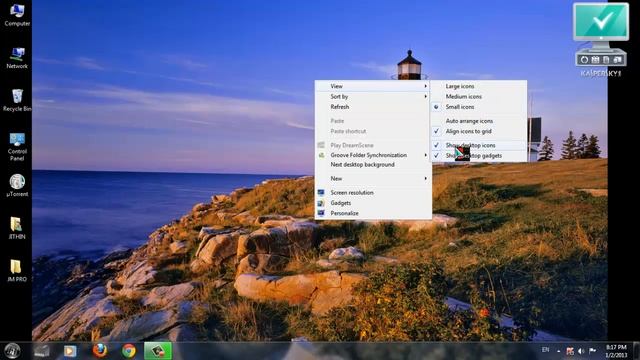Launch Firefox from the taskbar
Screen dimensions: 640x360
(x=100, y=351)
